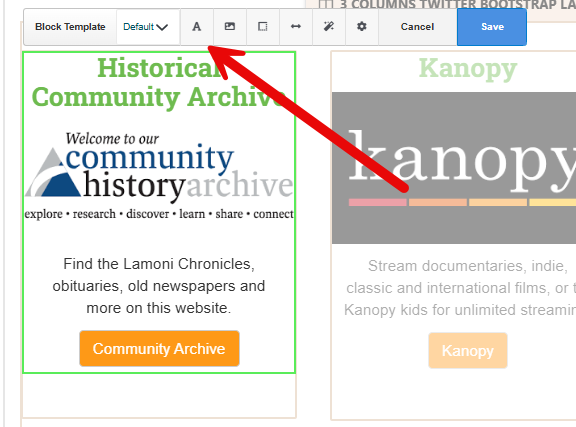The width and height of the screenshot is (576, 427).
Task: Click the kanopy banner image
Action: tap(454, 168)
